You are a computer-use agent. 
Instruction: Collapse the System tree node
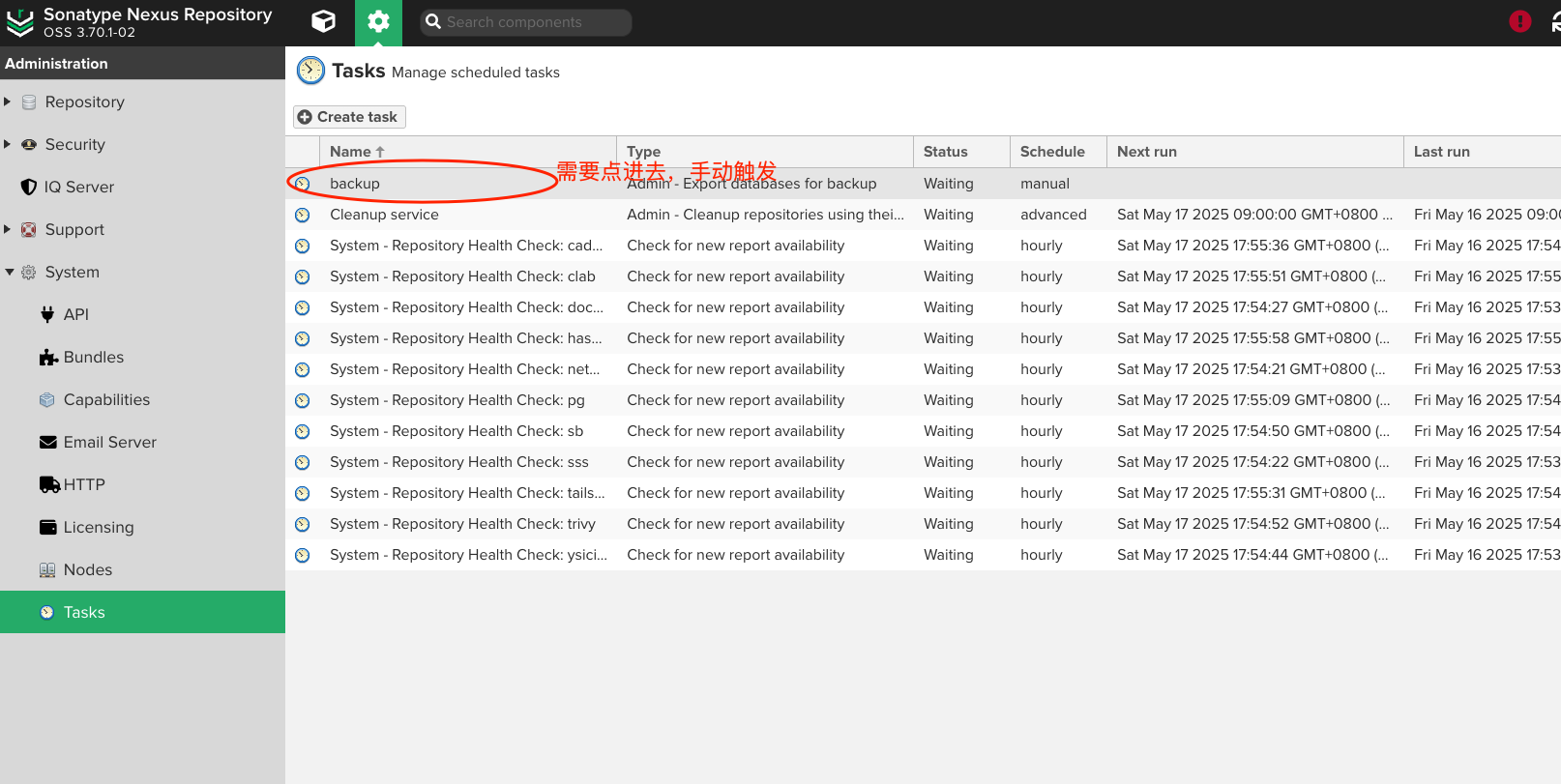(x=9, y=272)
